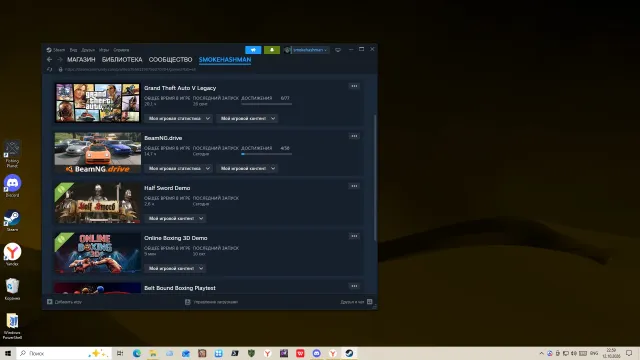Open the Вид menu
640x360 pixels.
(x=73, y=50)
